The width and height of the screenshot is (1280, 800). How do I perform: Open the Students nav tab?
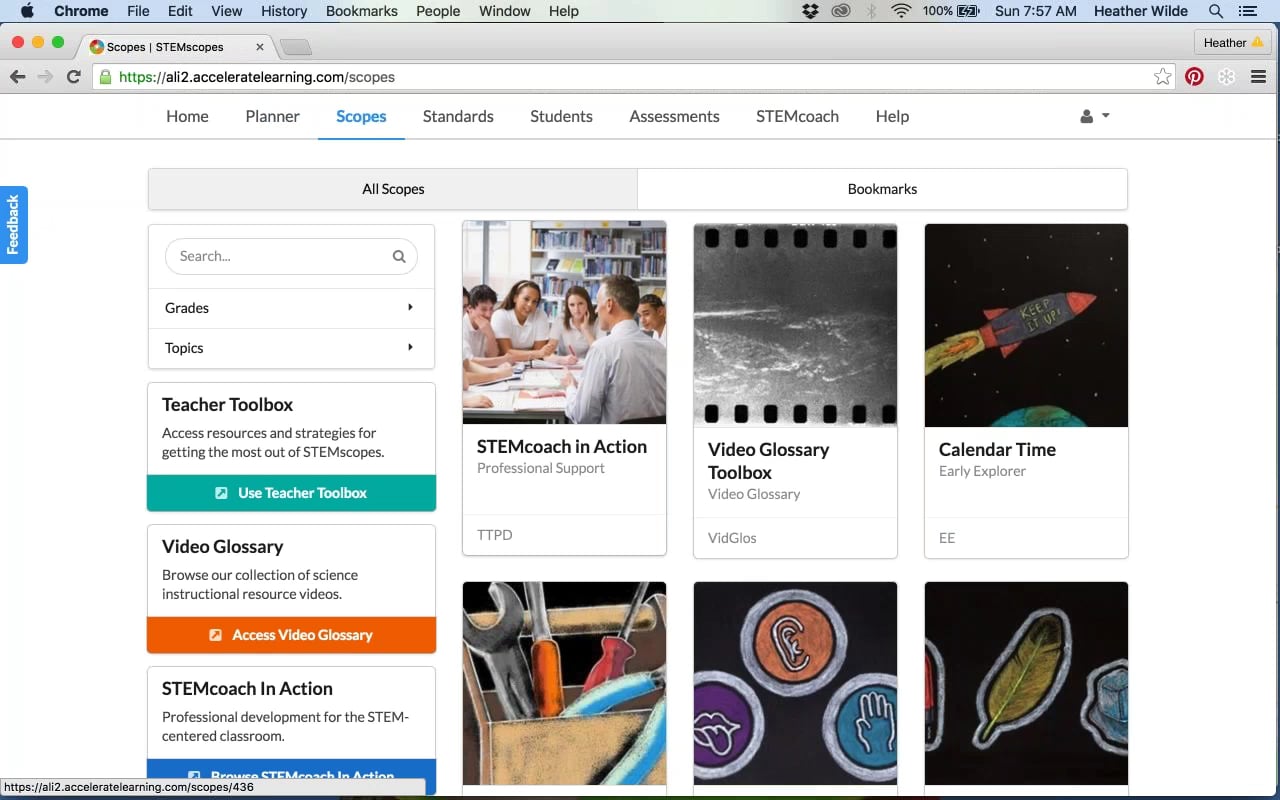click(561, 116)
